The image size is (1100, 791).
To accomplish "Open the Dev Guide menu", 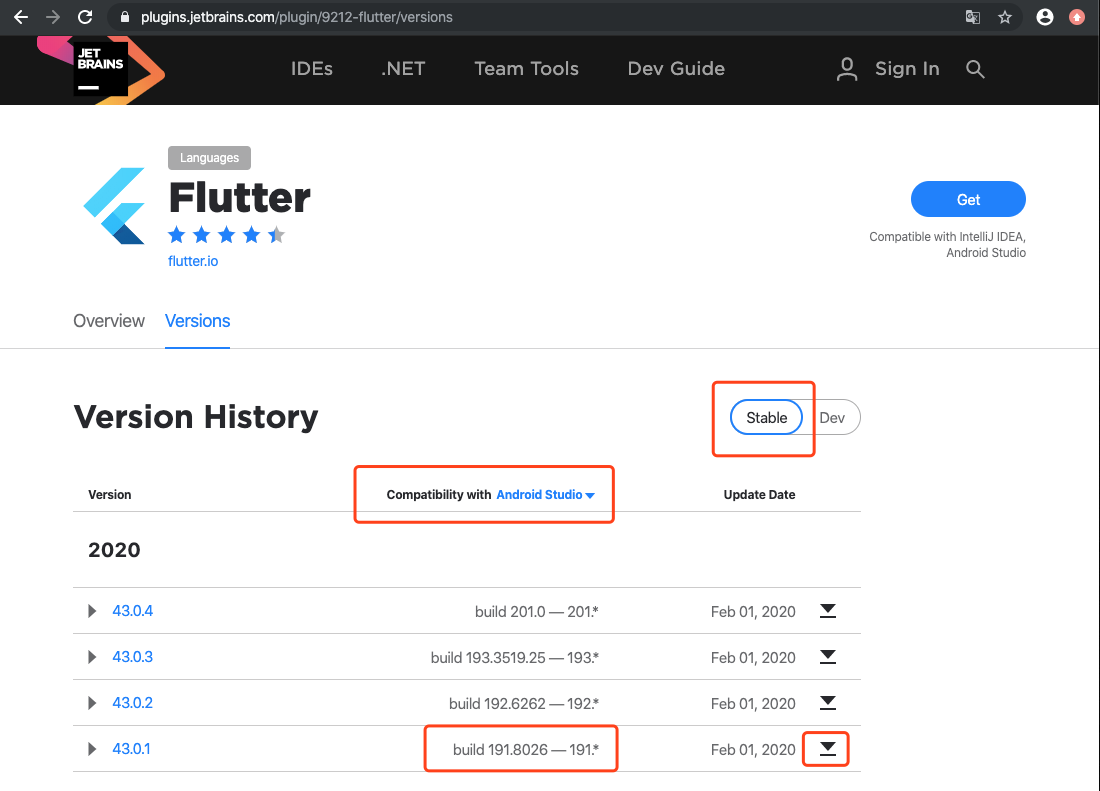I will click(x=676, y=69).
